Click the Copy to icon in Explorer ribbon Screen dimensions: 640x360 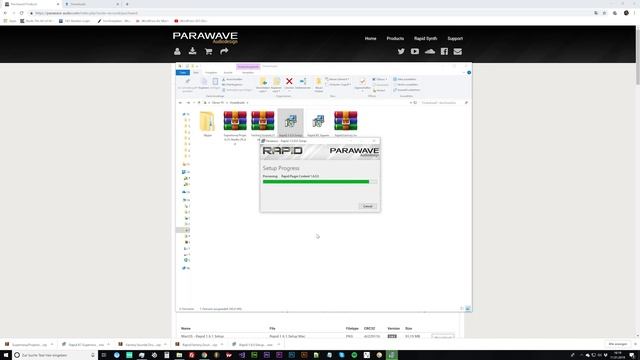pyautogui.click(x=276, y=82)
